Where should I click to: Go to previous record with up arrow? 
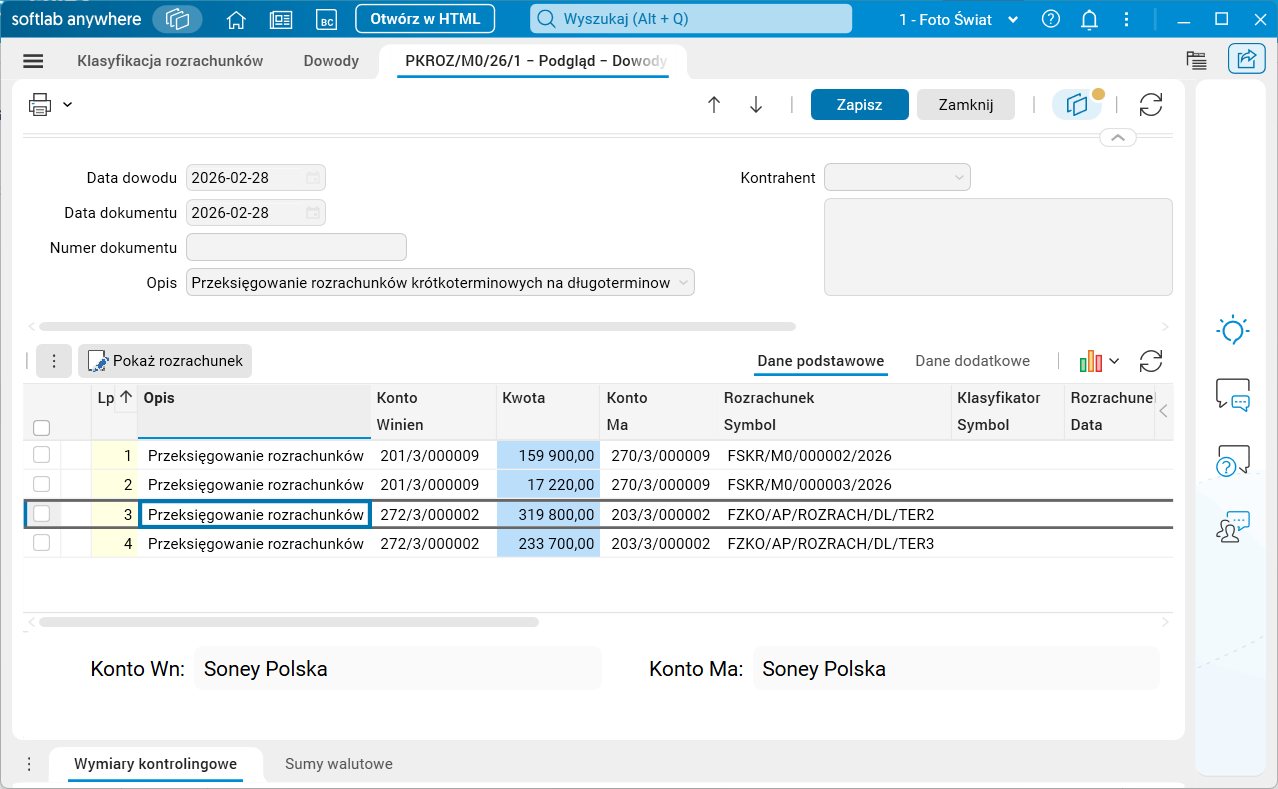pos(714,105)
